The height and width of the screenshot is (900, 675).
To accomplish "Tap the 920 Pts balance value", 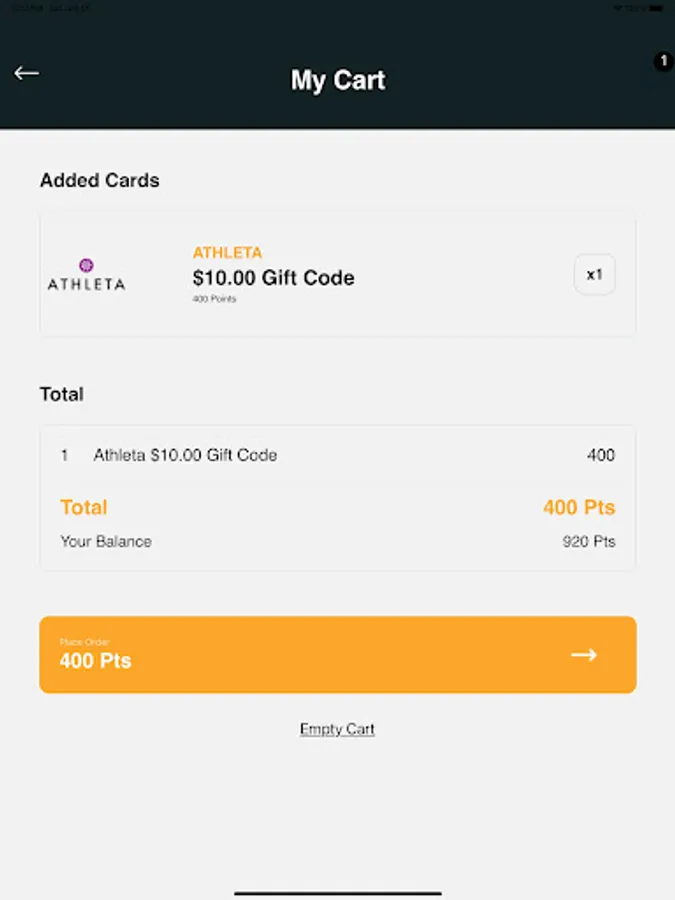I will coord(588,542).
